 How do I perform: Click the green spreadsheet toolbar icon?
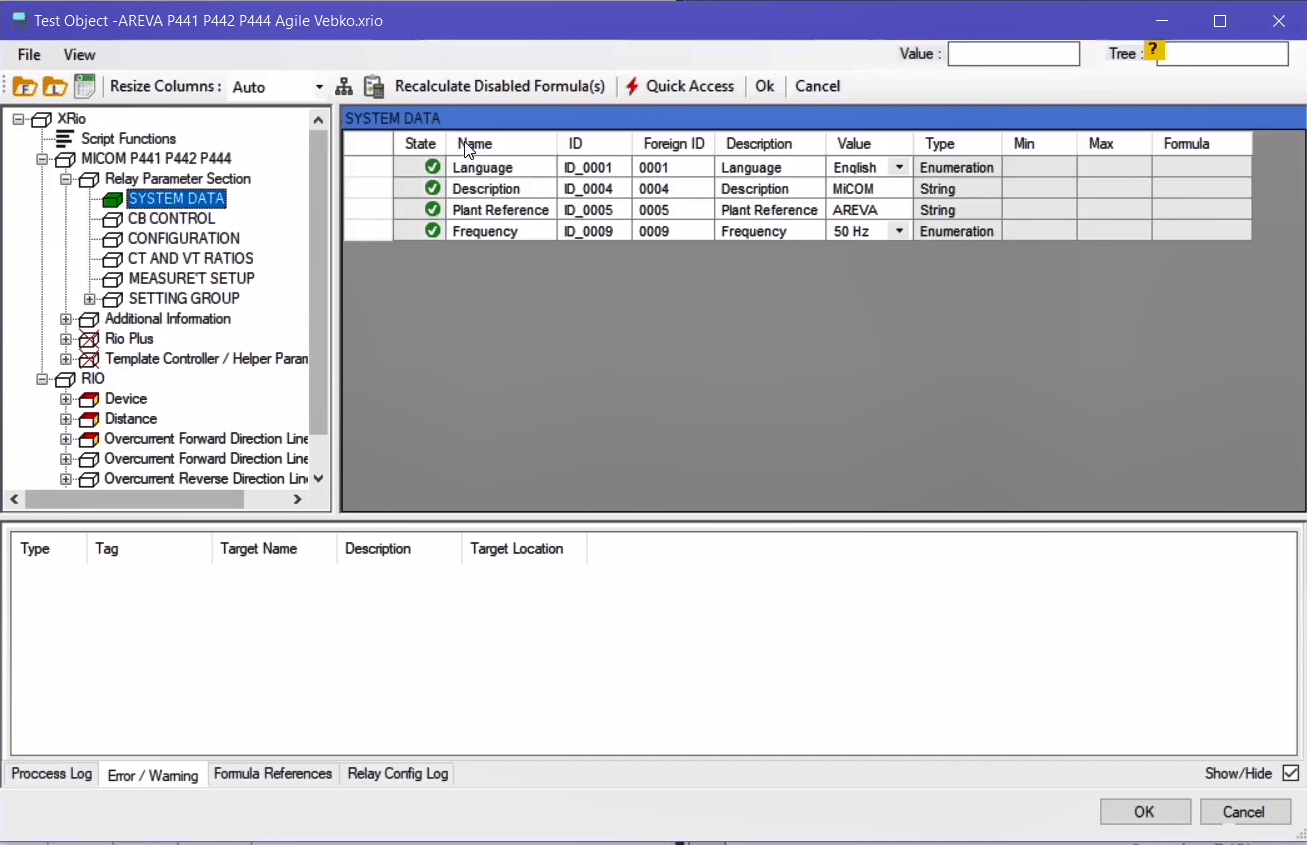(85, 86)
